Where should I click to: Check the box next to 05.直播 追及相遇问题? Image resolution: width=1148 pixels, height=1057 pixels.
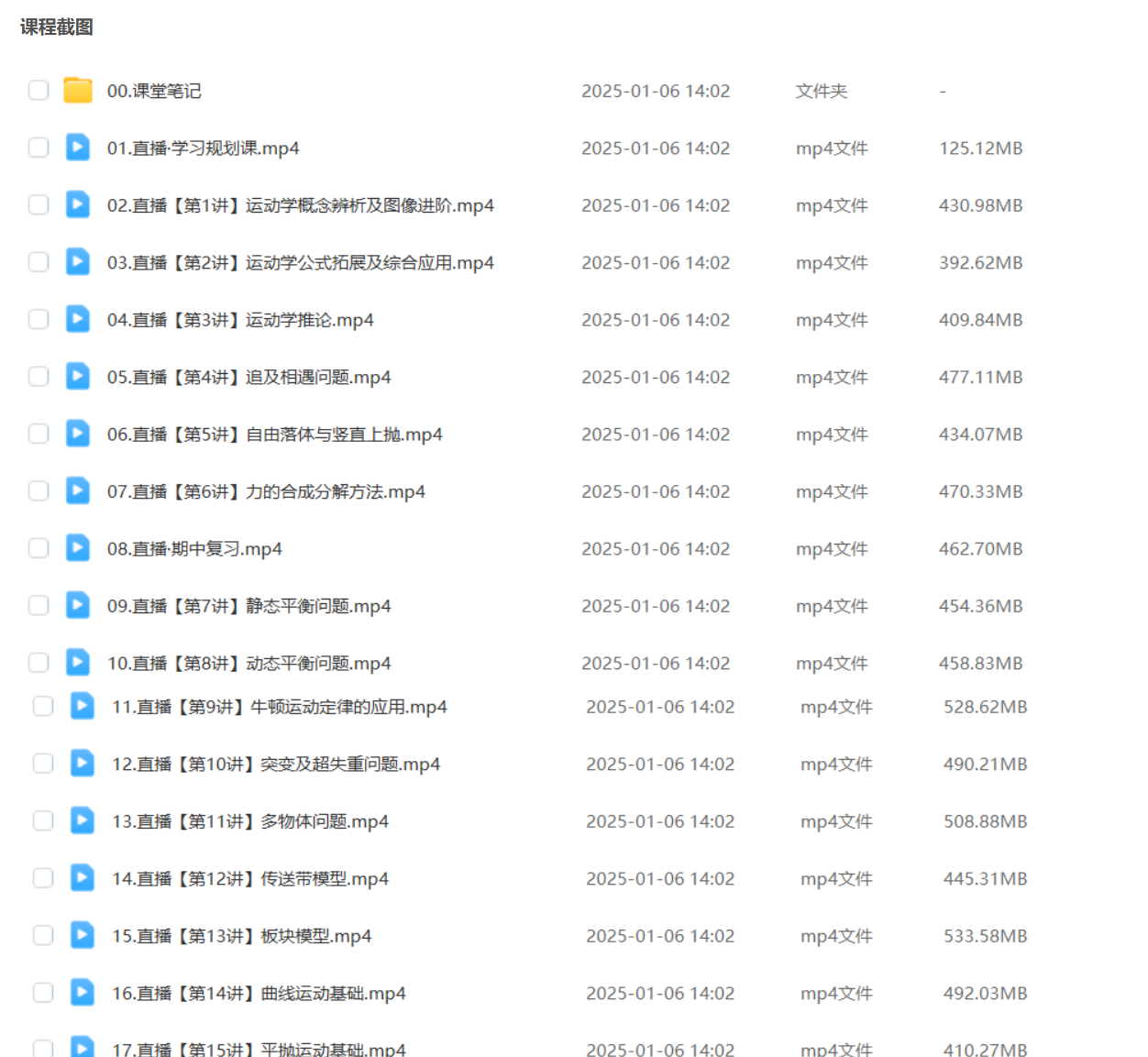[39, 377]
